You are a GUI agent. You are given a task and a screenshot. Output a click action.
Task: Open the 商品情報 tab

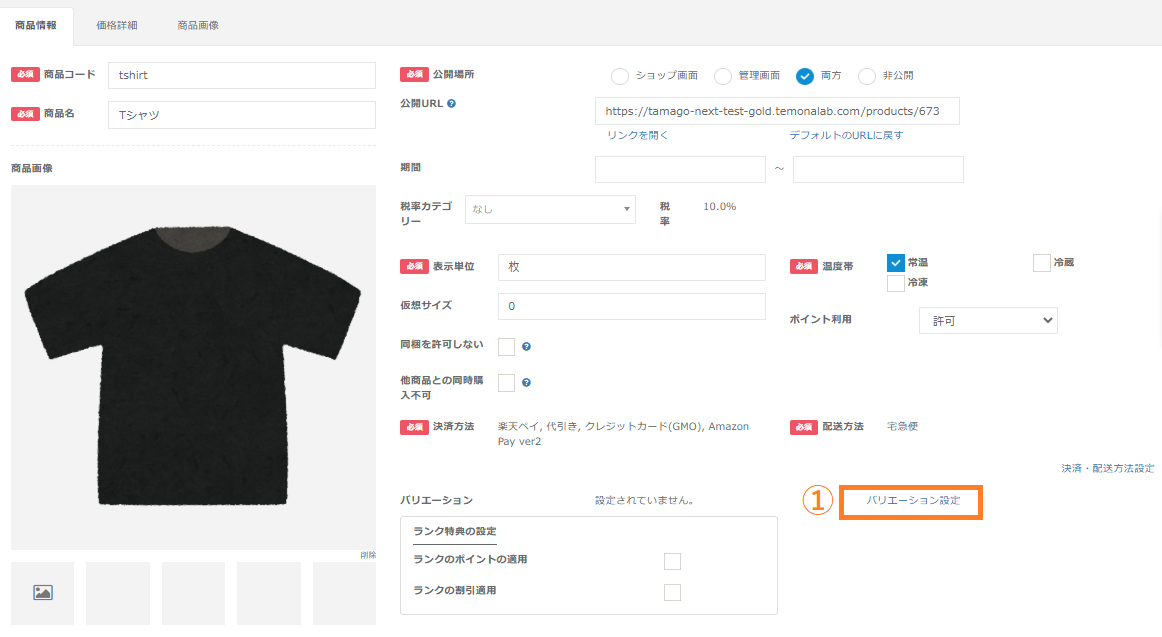(36, 25)
